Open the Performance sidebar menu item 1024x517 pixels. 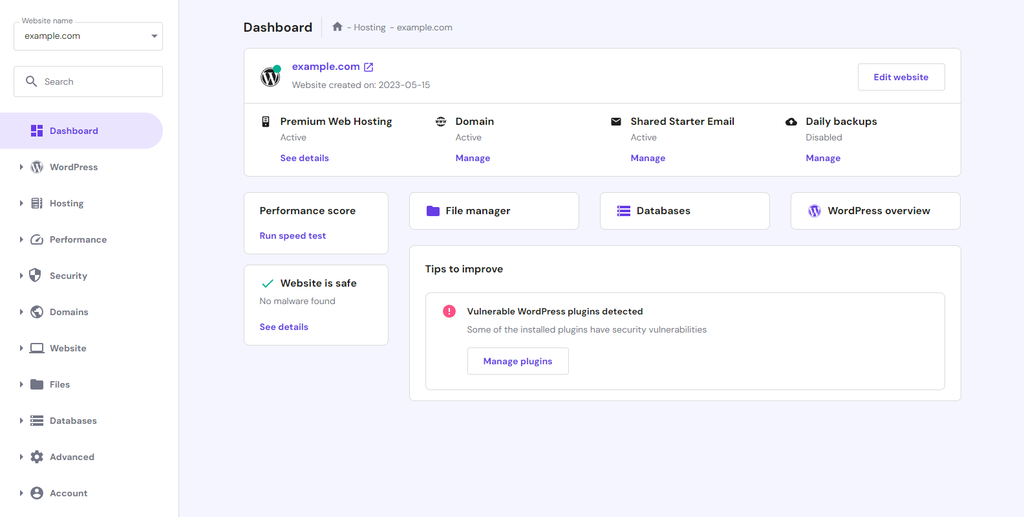point(78,240)
